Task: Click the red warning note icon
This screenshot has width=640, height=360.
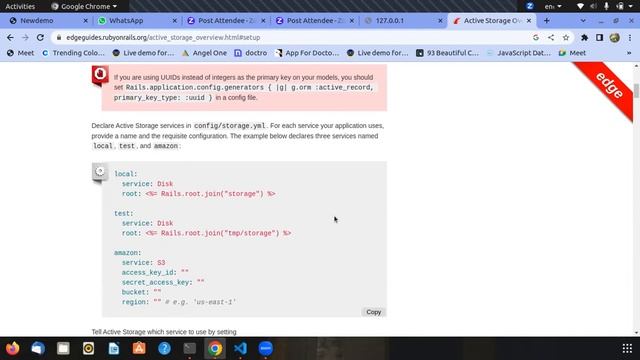Action: pyautogui.click(x=100, y=76)
